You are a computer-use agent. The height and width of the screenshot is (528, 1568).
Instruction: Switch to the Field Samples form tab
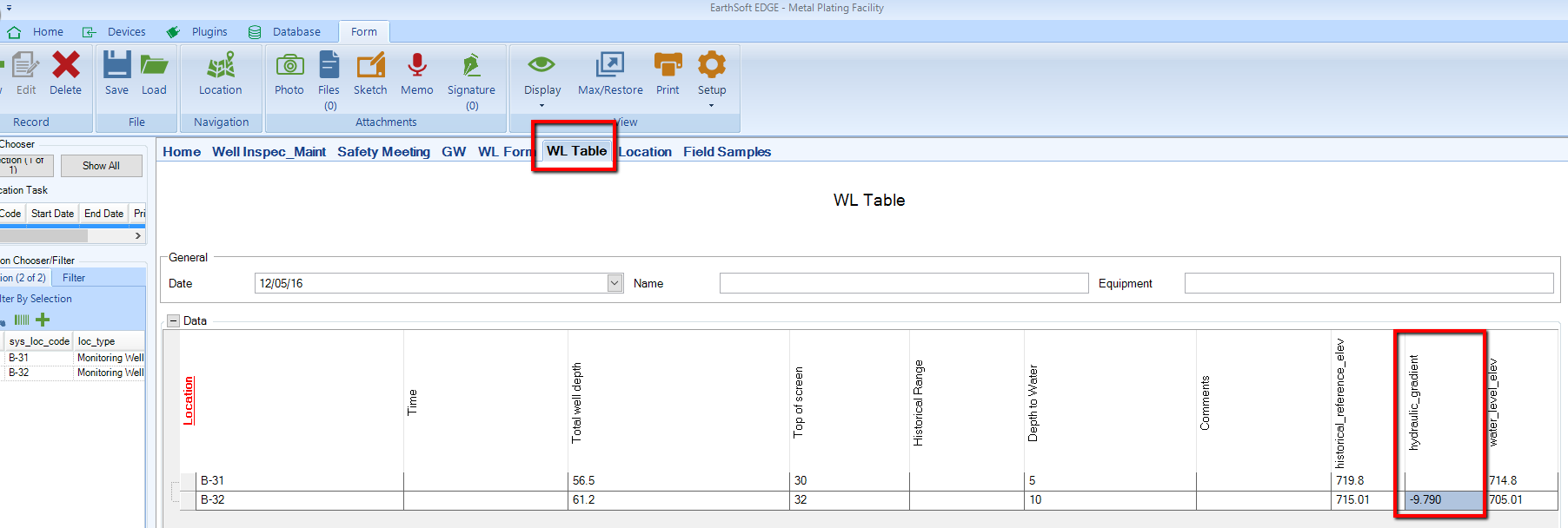click(727, 152)
